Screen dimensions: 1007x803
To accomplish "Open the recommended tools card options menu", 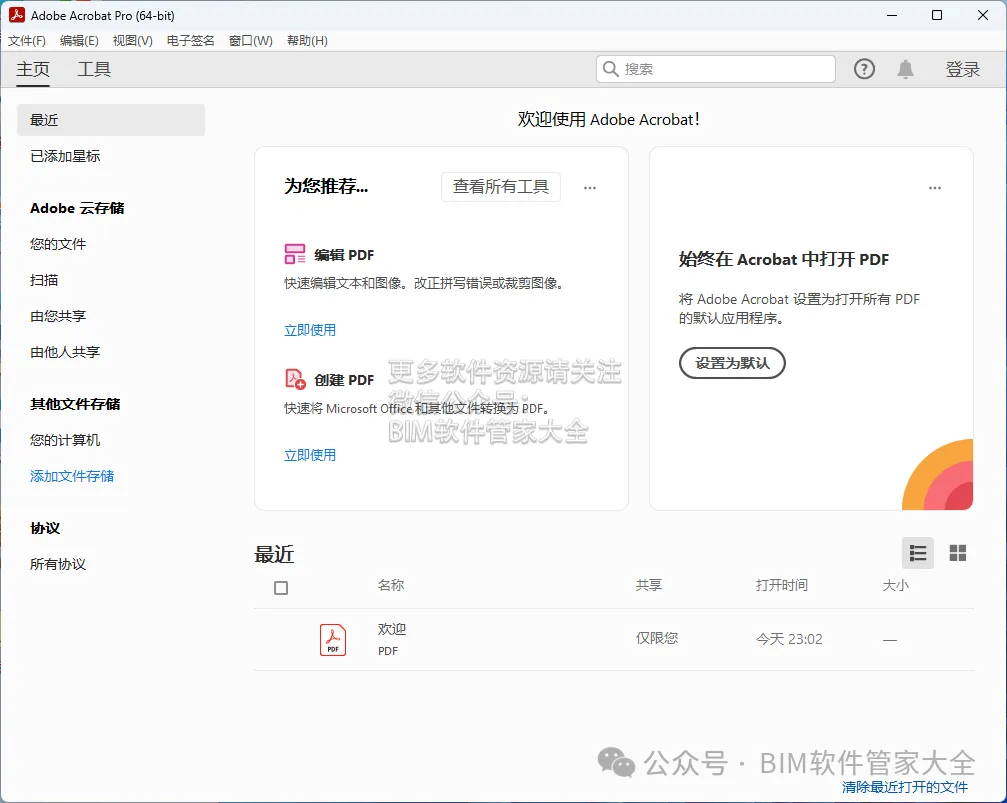I will [x=590, y=188].
